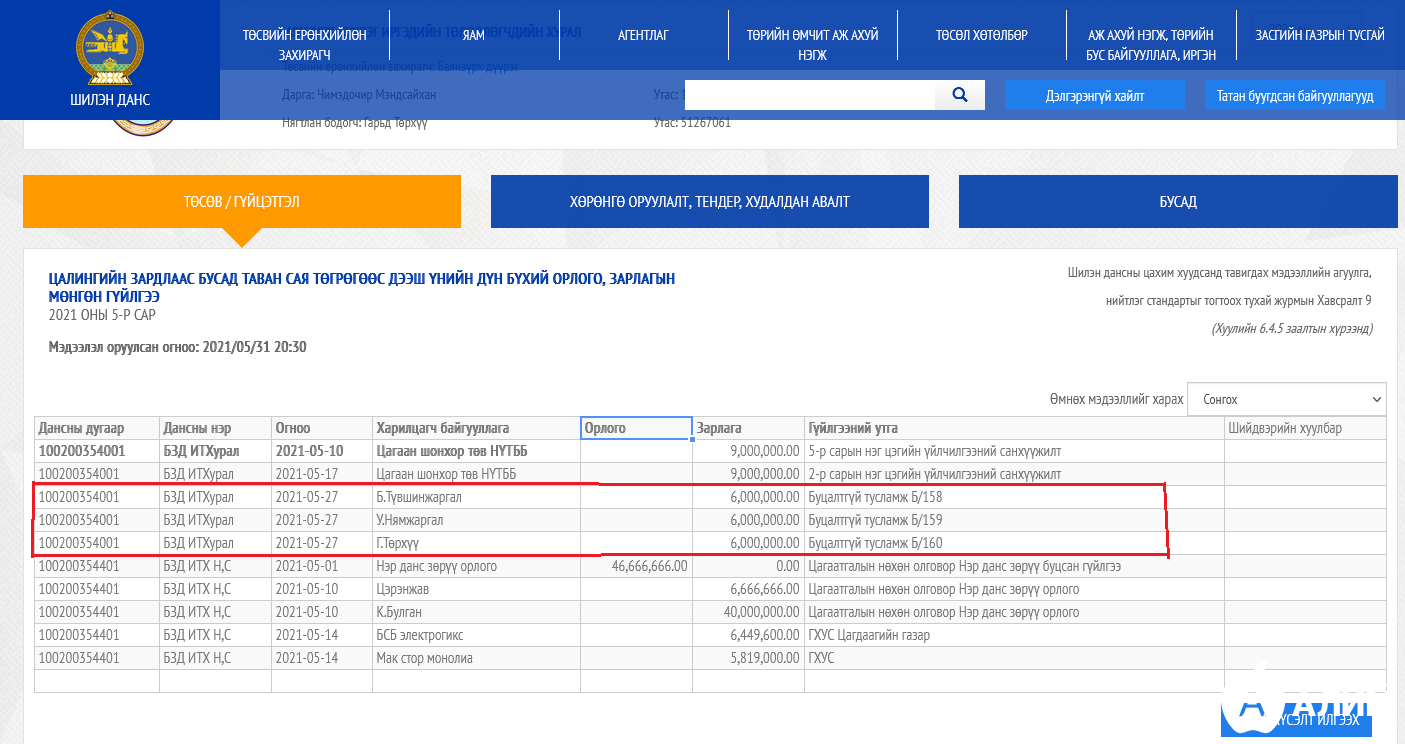Click Дэлгэрэнгүй хайлт button
Image resolution: width=1405 pixels, height=744 pixels.
pos(1095,96)
